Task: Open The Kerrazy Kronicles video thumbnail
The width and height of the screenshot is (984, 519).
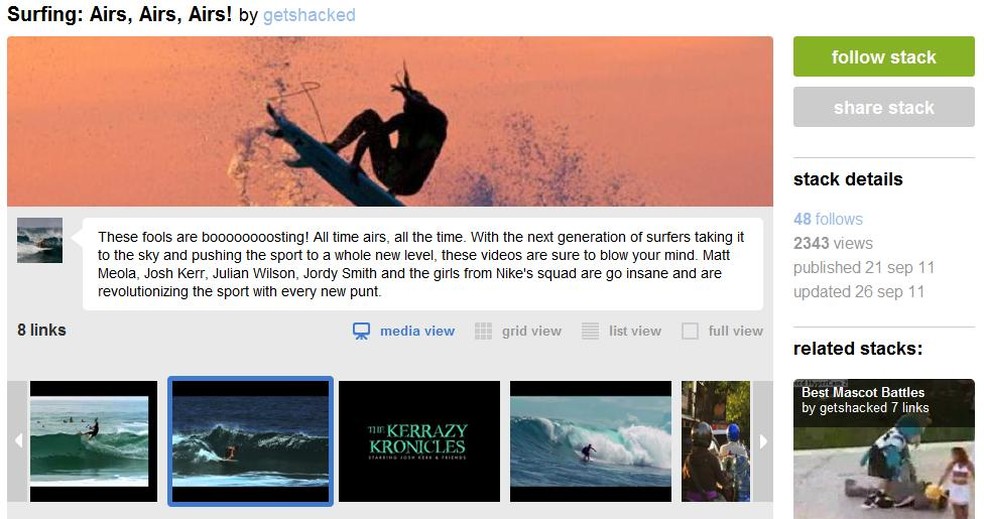Action: (419, 441)
